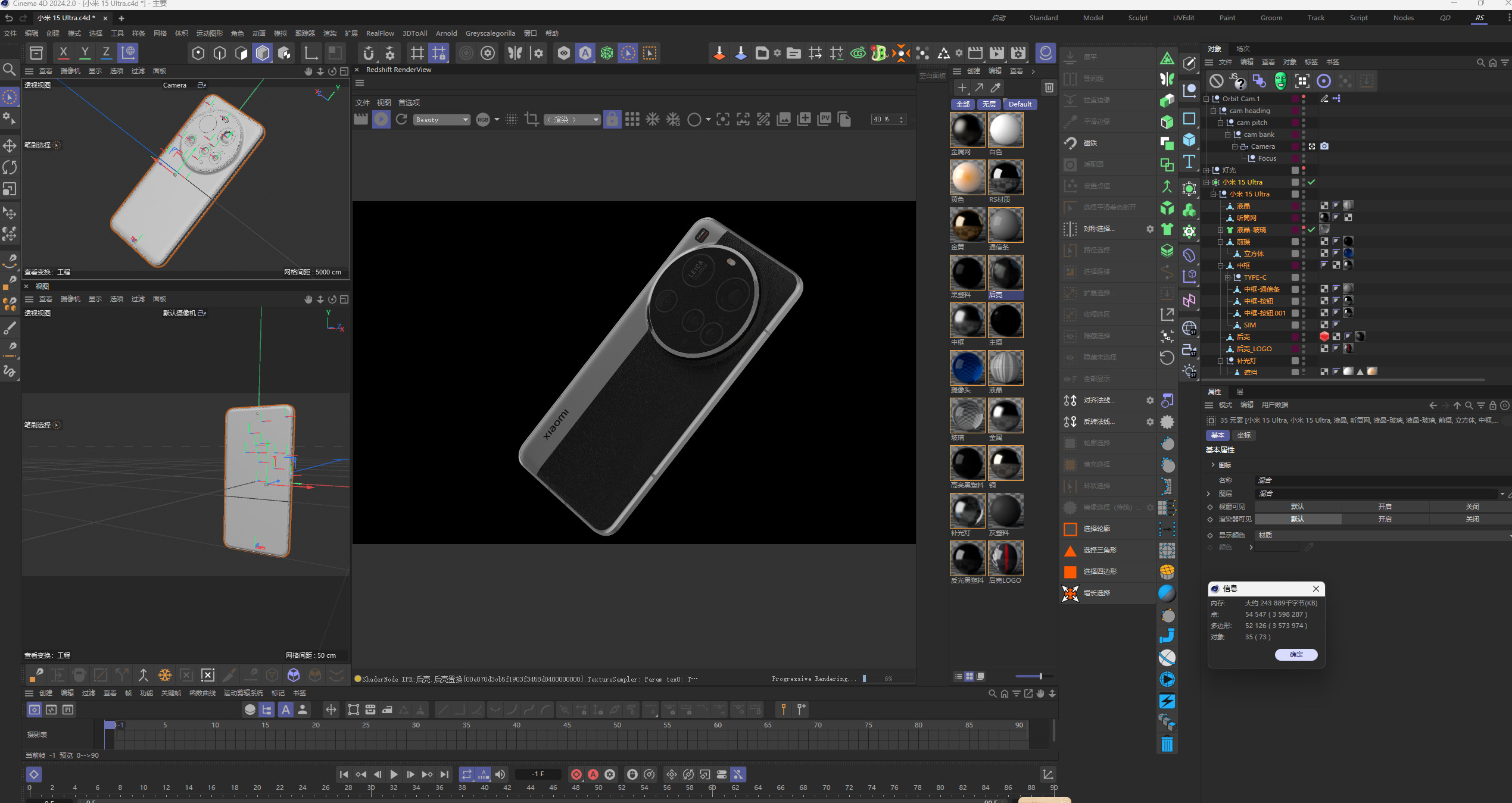
Task: Toggle the crop region icon in RenderView
Action: click(x=531, y=120)
